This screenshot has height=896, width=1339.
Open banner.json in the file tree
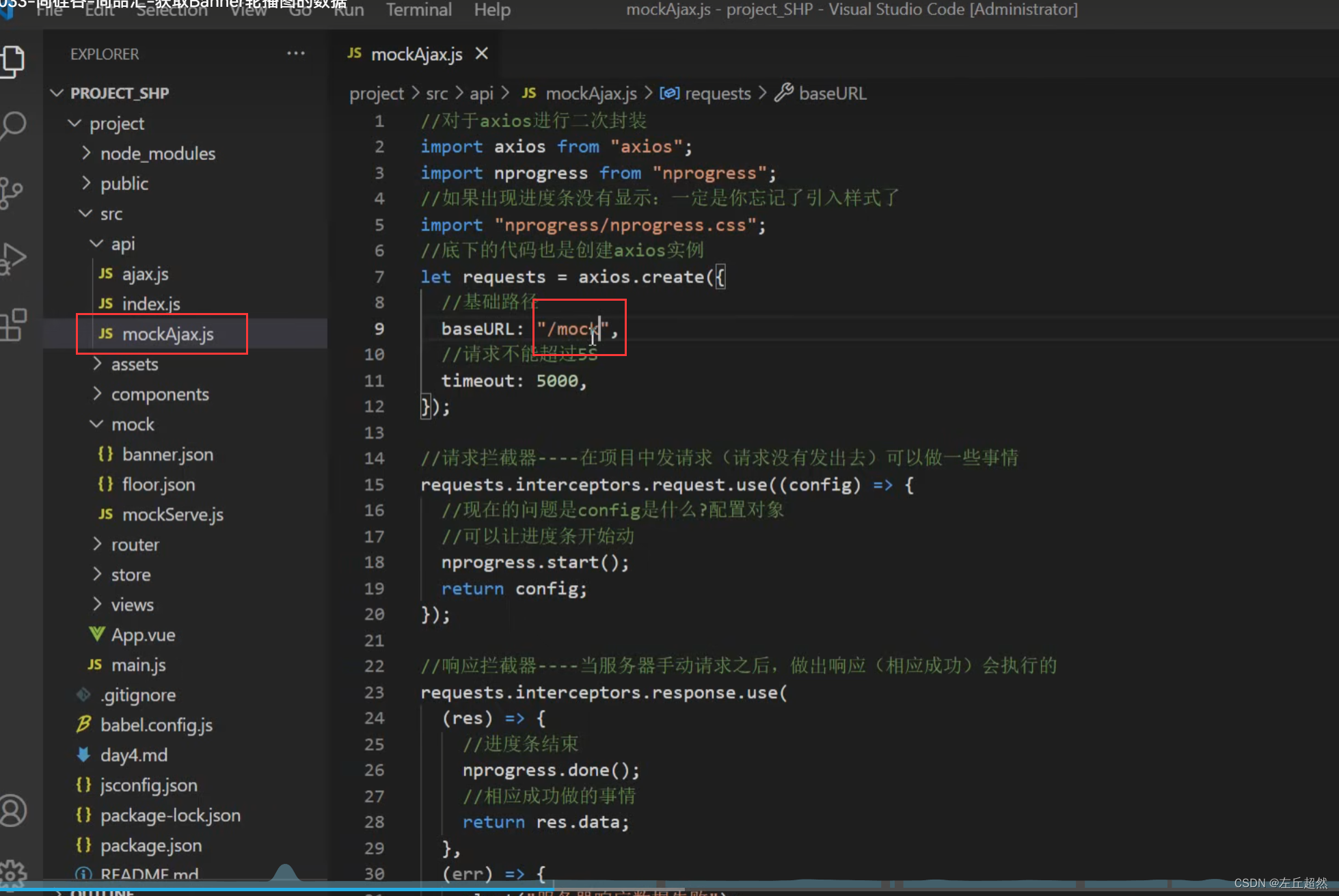[x=167, y=454]
